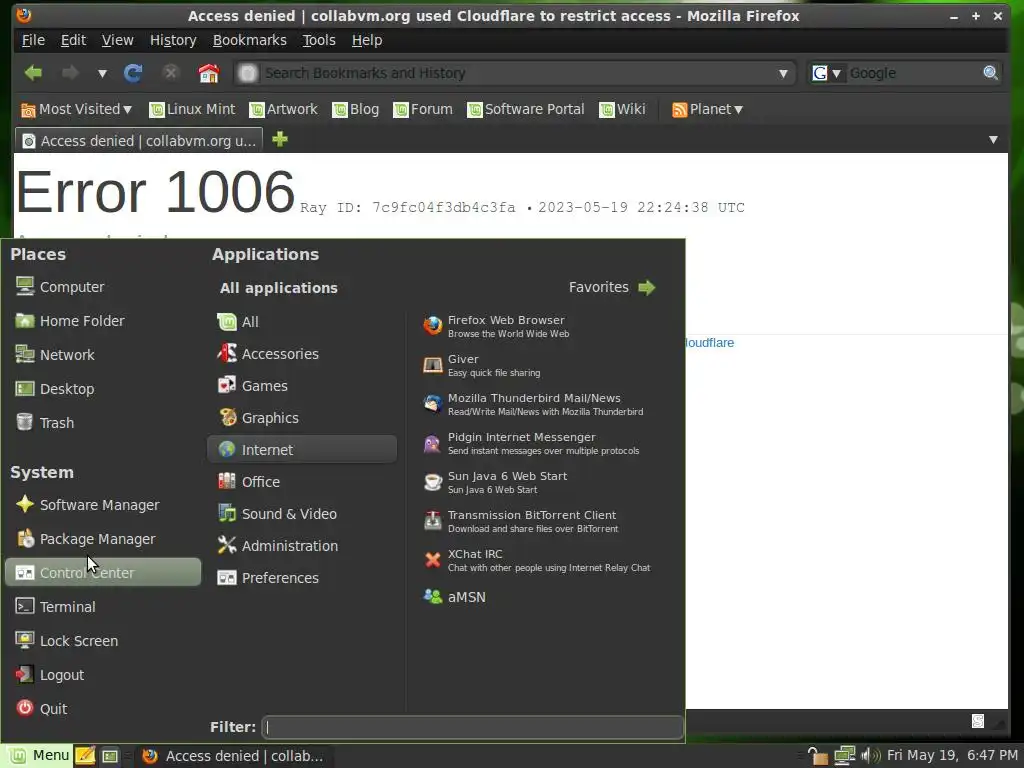1024x768 pixels.
Task: Expand the Planet bookmarks dropdown
Action: [708, 109]
